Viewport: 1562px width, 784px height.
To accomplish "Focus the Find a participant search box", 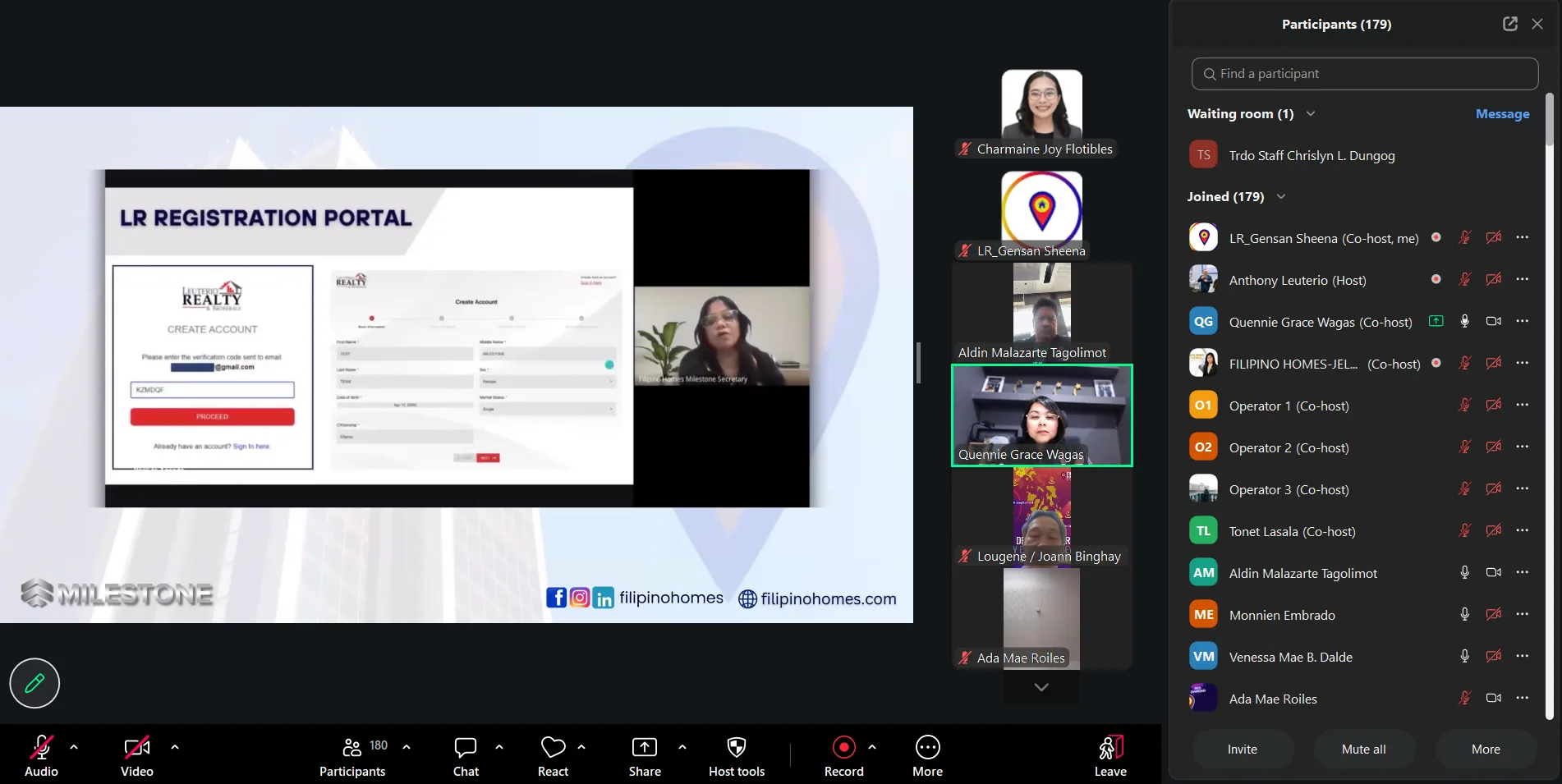I will (x=1365, y=74).
